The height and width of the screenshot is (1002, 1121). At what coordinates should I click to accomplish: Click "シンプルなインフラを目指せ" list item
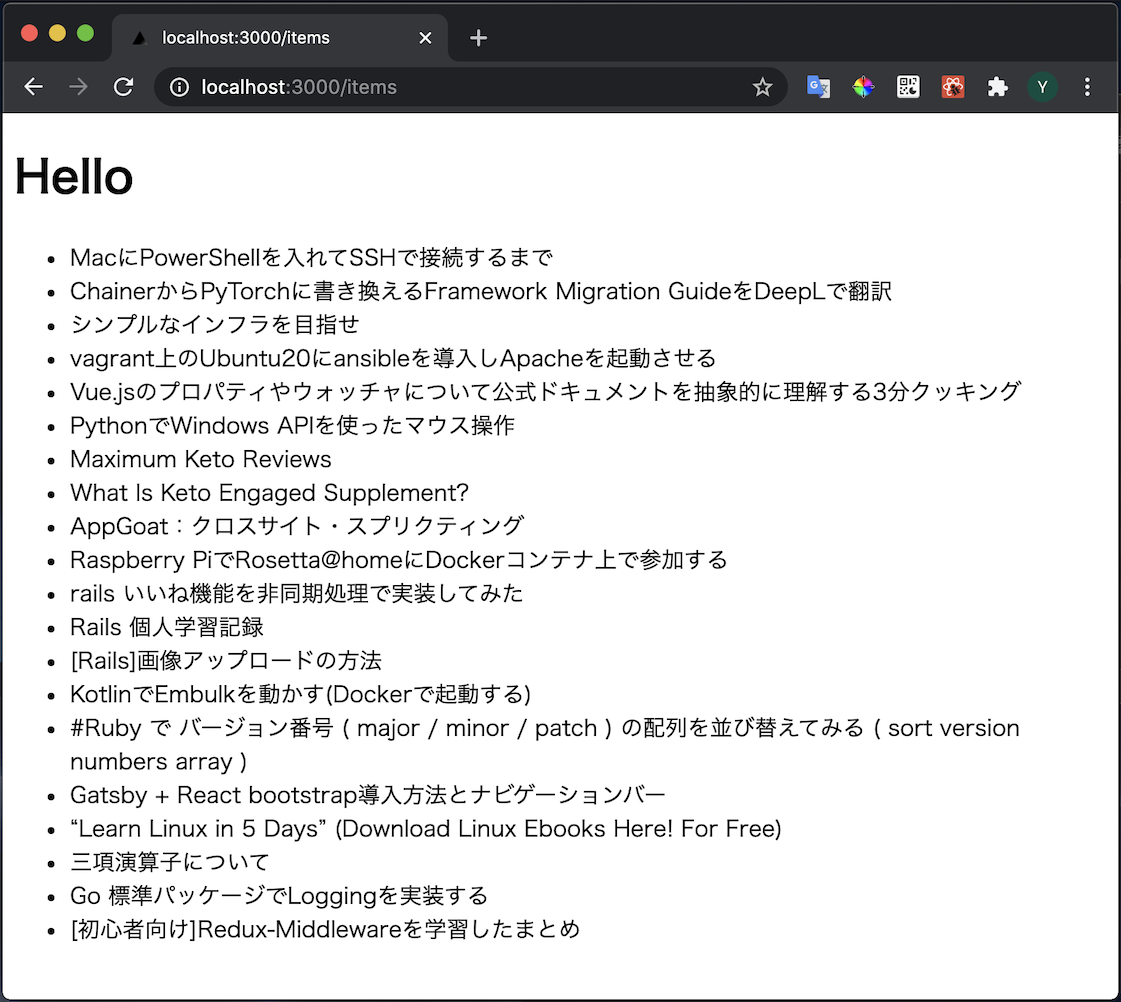214,324
